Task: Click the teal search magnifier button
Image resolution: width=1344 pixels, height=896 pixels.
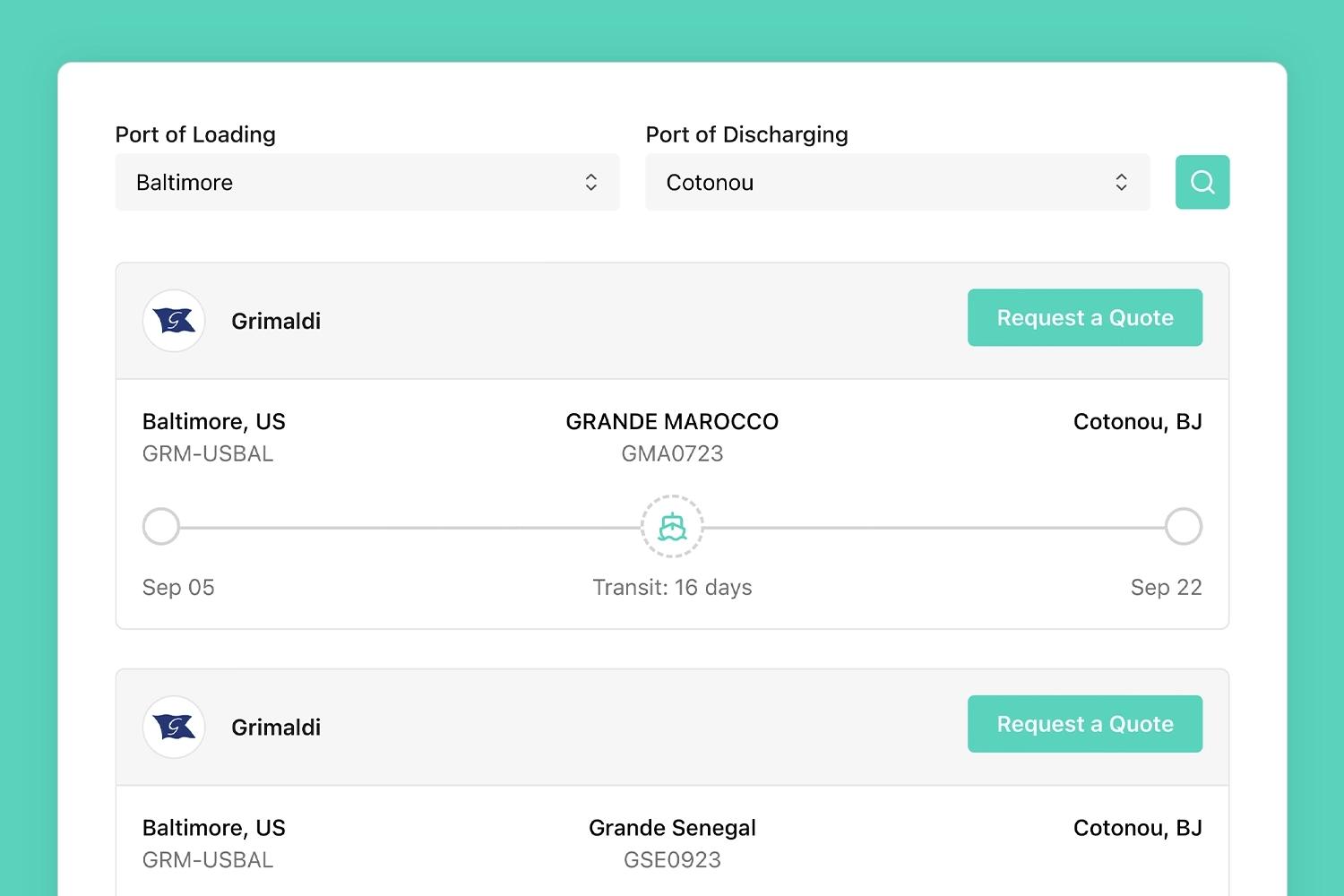Action: (1202, 182)
